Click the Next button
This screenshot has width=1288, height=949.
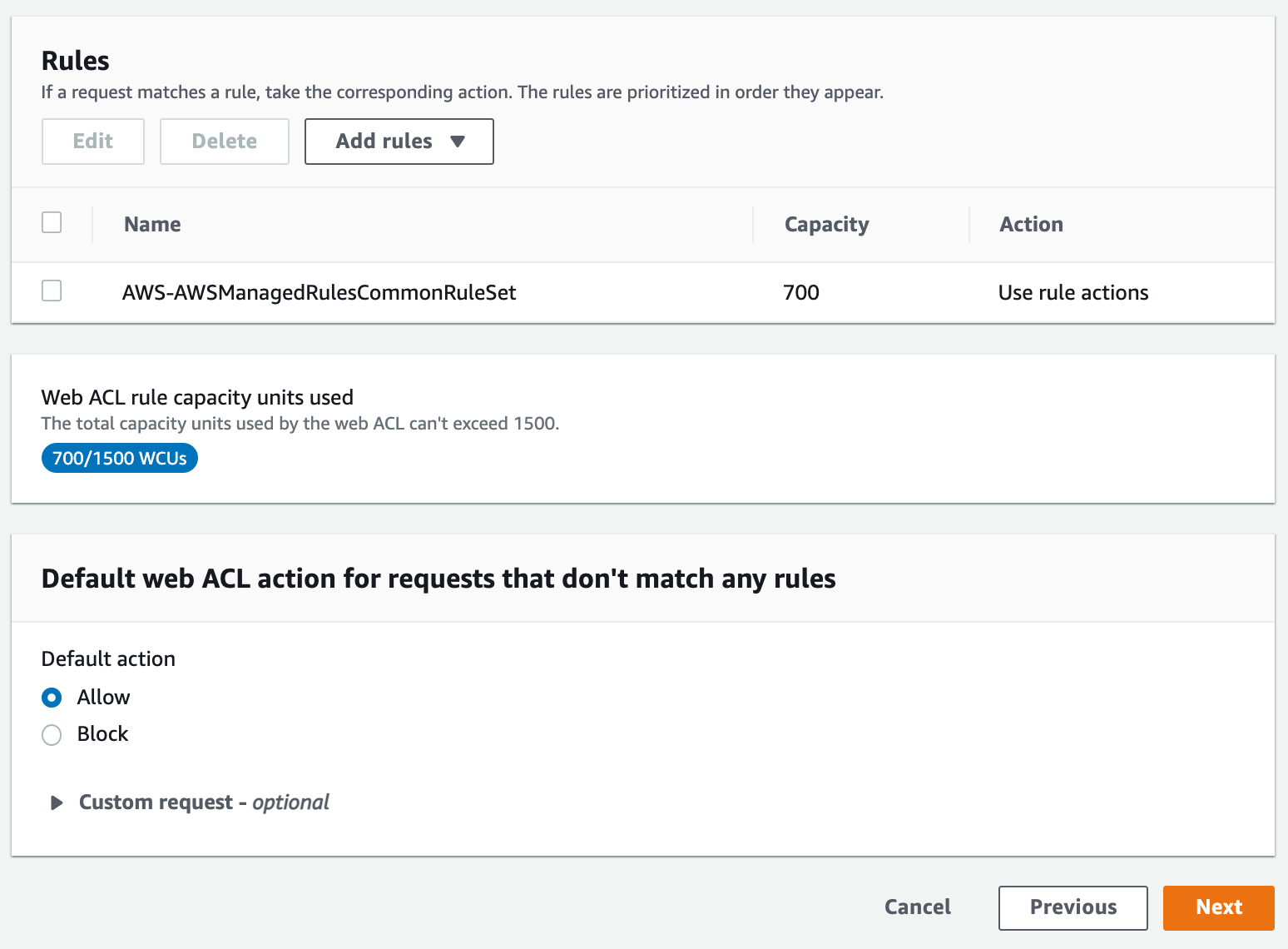click(1218, 907)
